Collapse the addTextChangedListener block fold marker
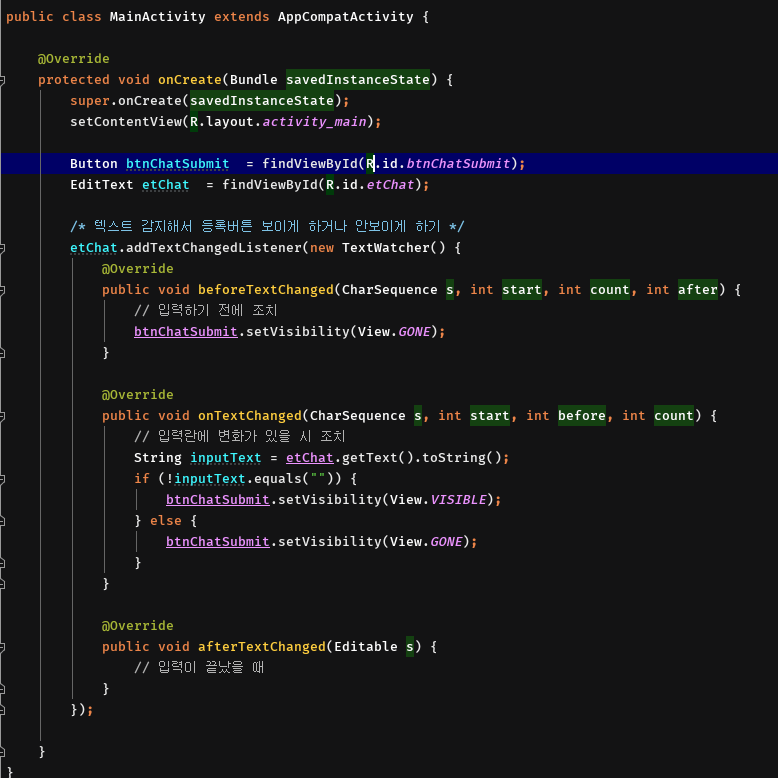 (2, 248)
